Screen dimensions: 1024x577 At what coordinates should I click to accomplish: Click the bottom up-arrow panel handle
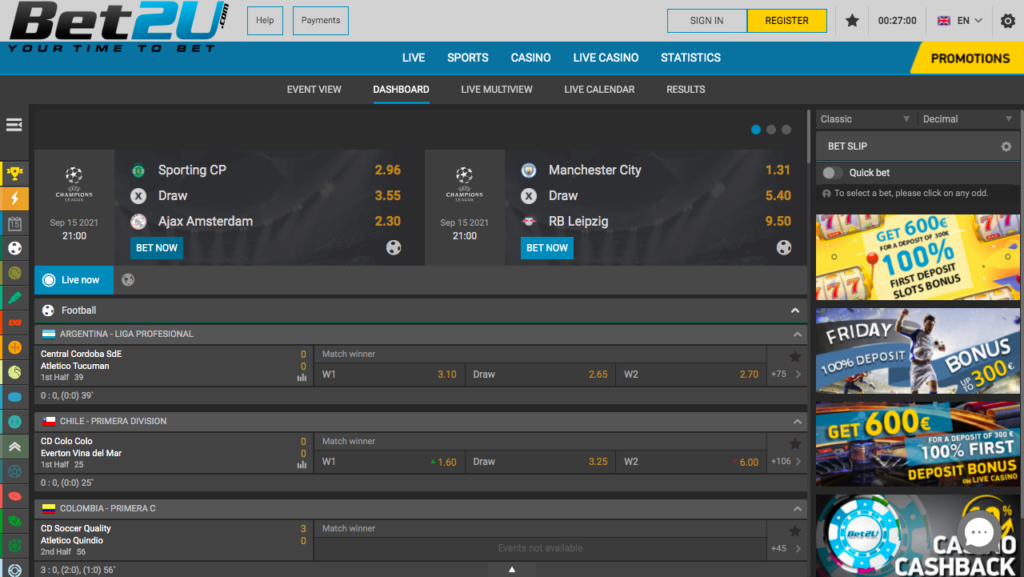[512, 570]
